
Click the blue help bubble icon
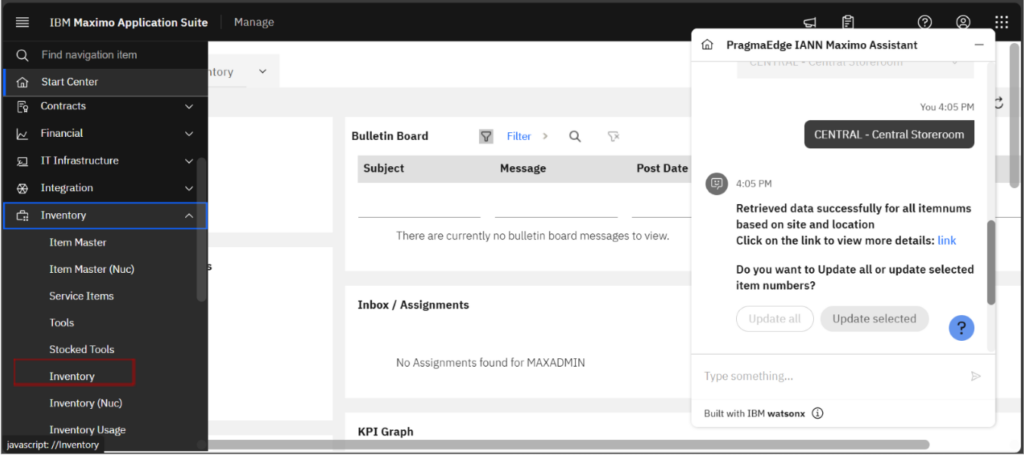(961, 328)
